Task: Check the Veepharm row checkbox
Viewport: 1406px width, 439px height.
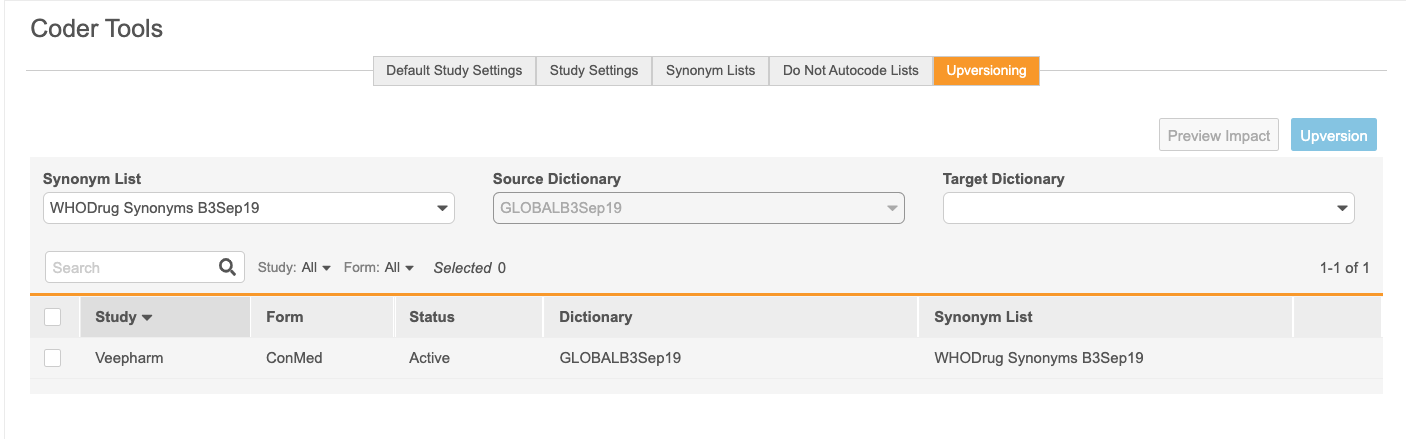Action: point(53,358)
